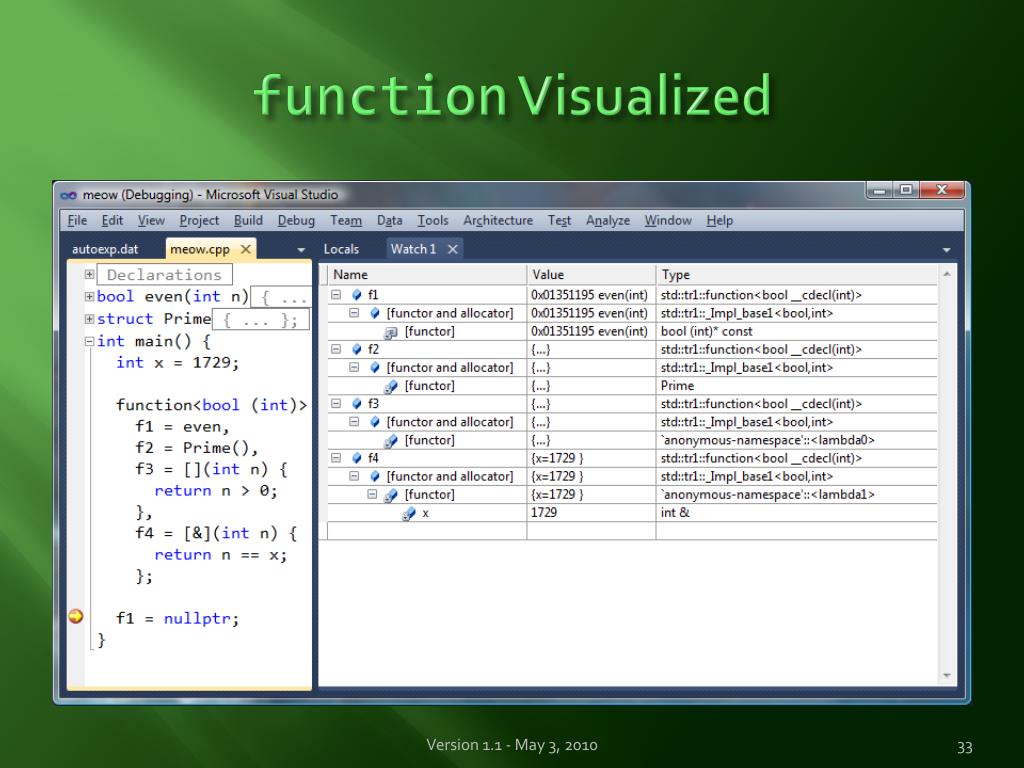The height and width of the screenshot is (768, 1024).
Task: Click the 'f1 = nullptr;' code line
Action: 178,618
